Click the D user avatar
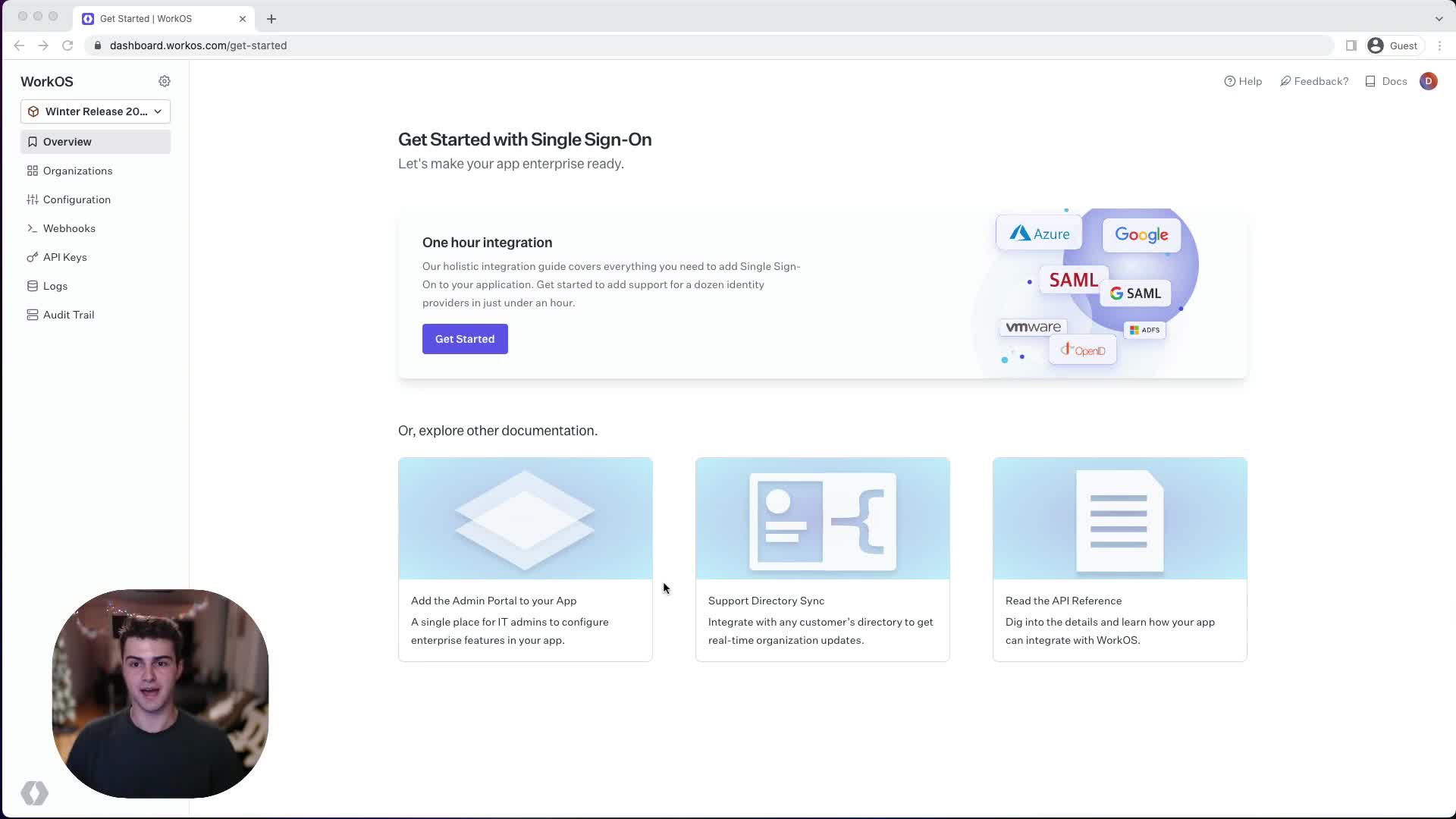This screenshot has height=819, width=1456. tap(1429, 81)
